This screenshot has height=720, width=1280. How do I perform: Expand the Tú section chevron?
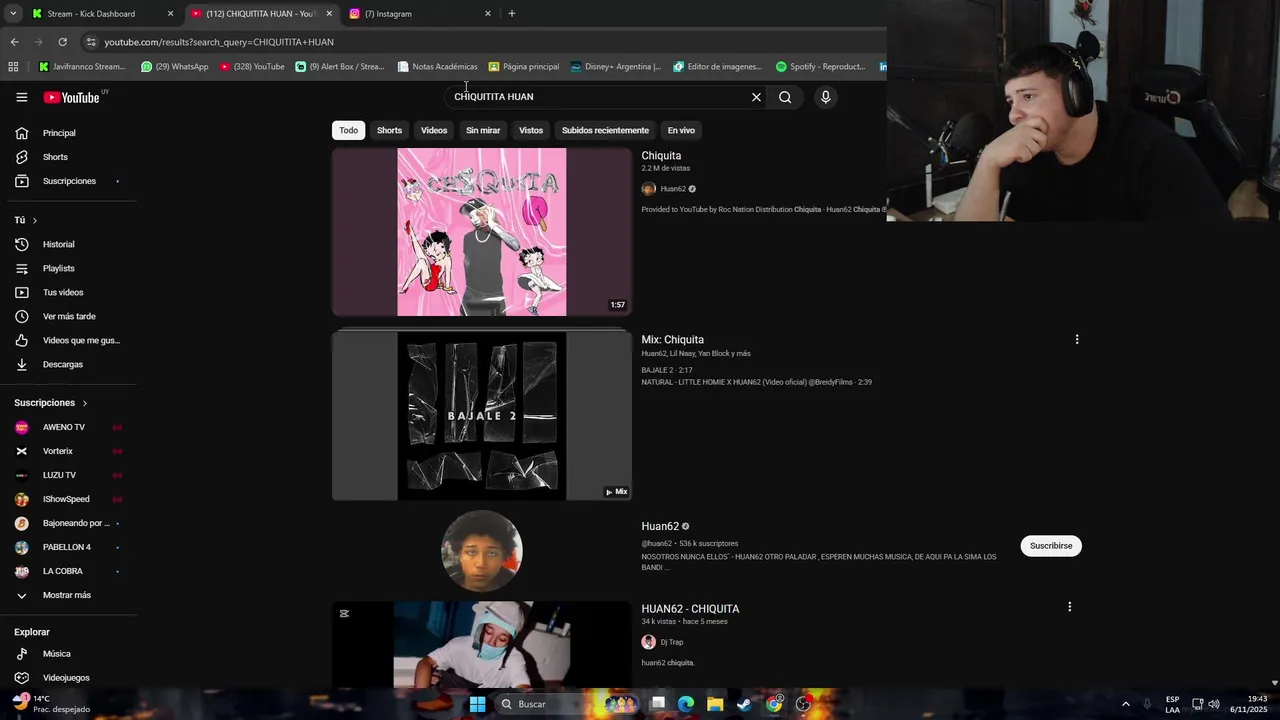point(34,220)
